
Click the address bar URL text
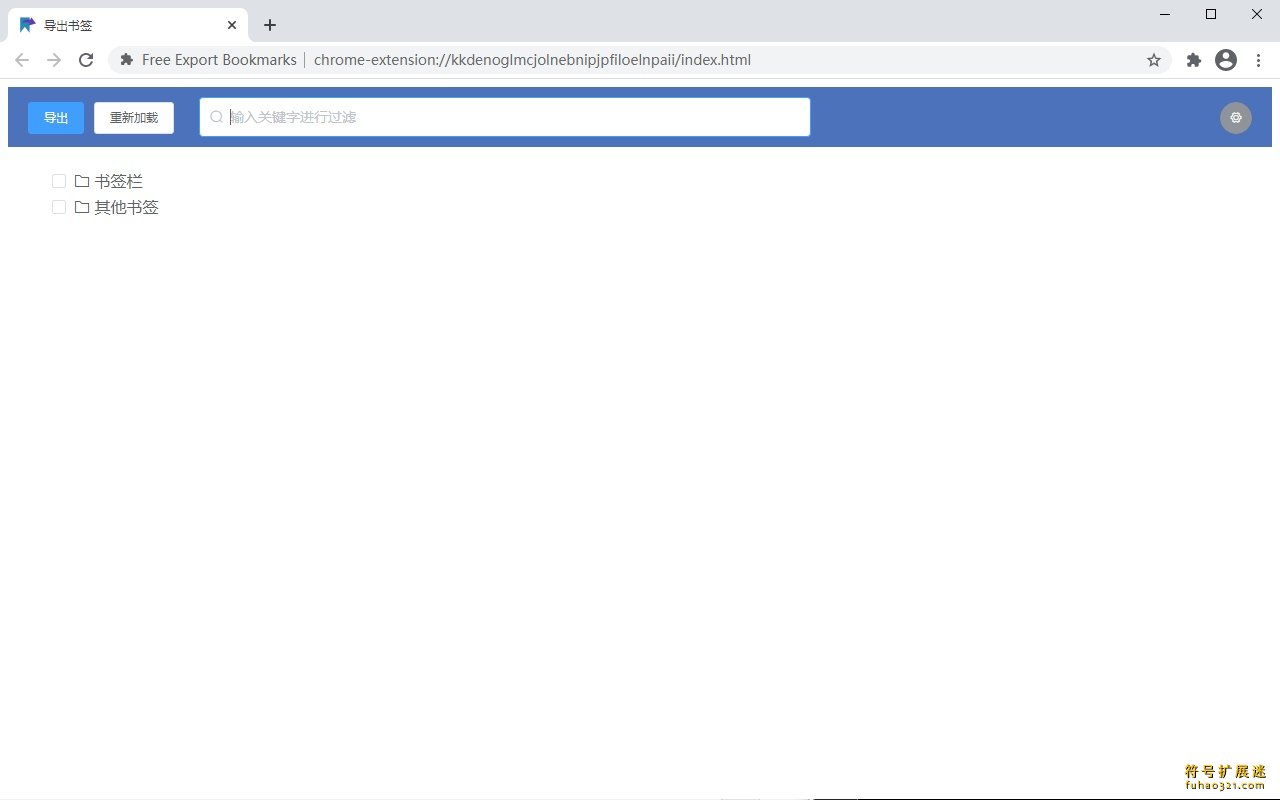coord(532,60)
